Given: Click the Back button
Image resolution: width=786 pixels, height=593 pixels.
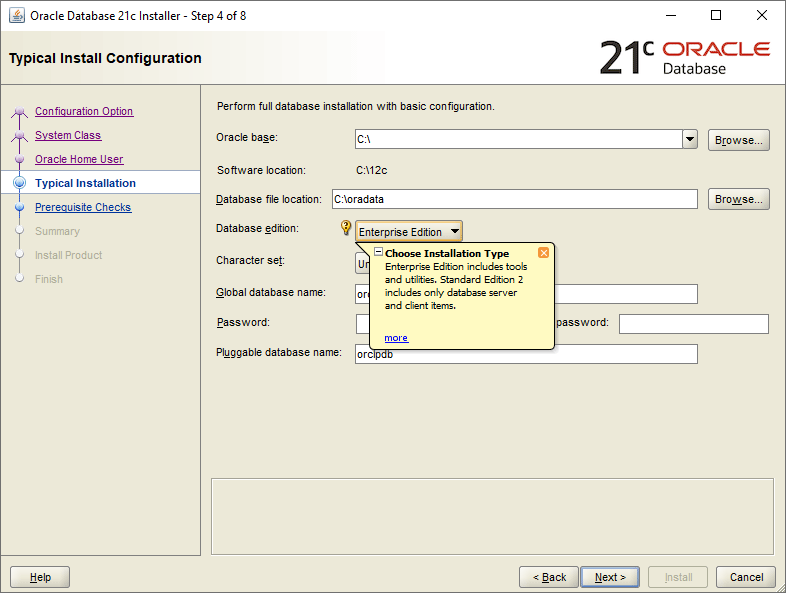Looking at the screenshot, I should [549, 577].
